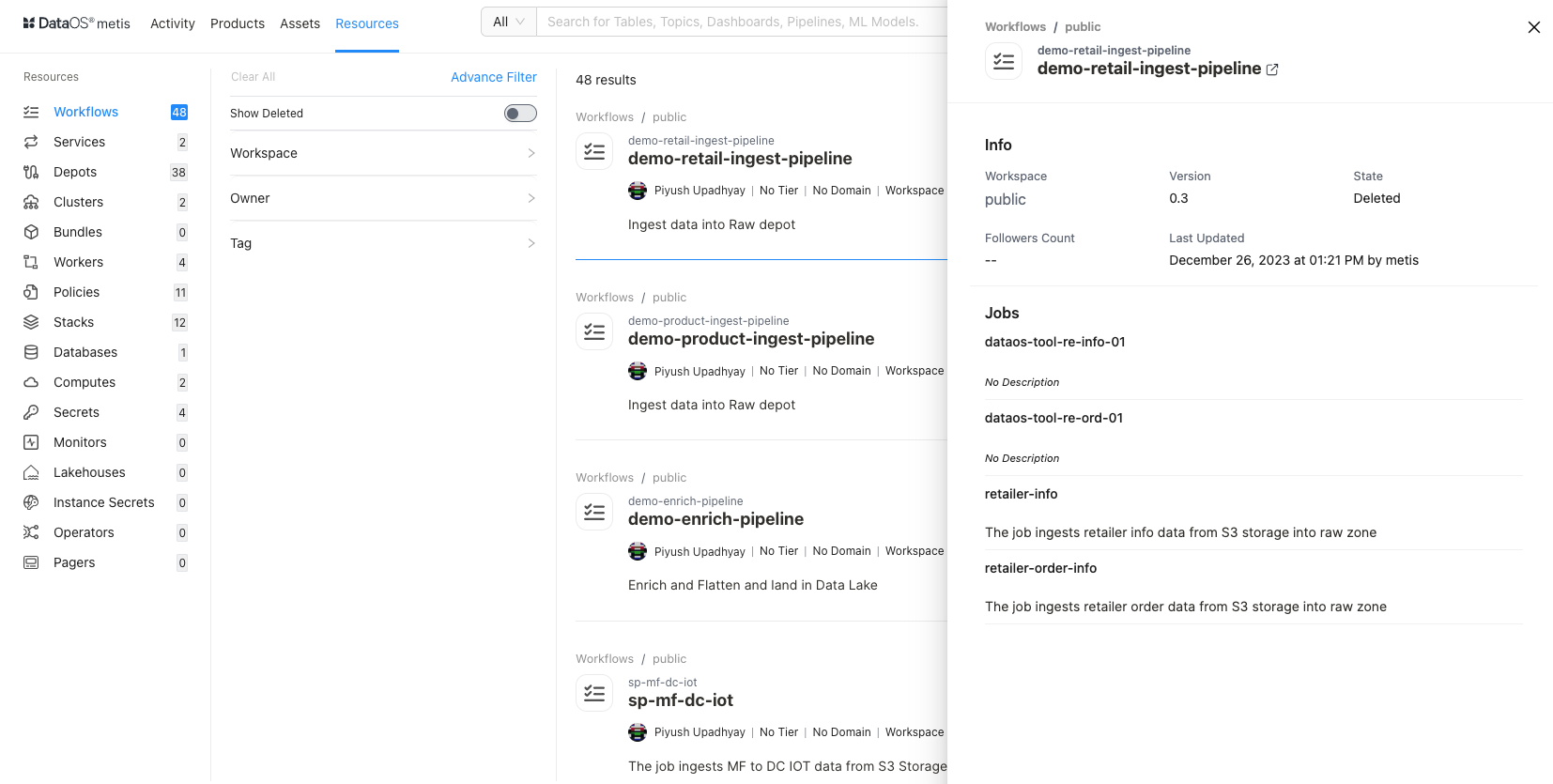Click the Services sidebar icon
This screenshot has width=1553, height=784.
[31, 142]
